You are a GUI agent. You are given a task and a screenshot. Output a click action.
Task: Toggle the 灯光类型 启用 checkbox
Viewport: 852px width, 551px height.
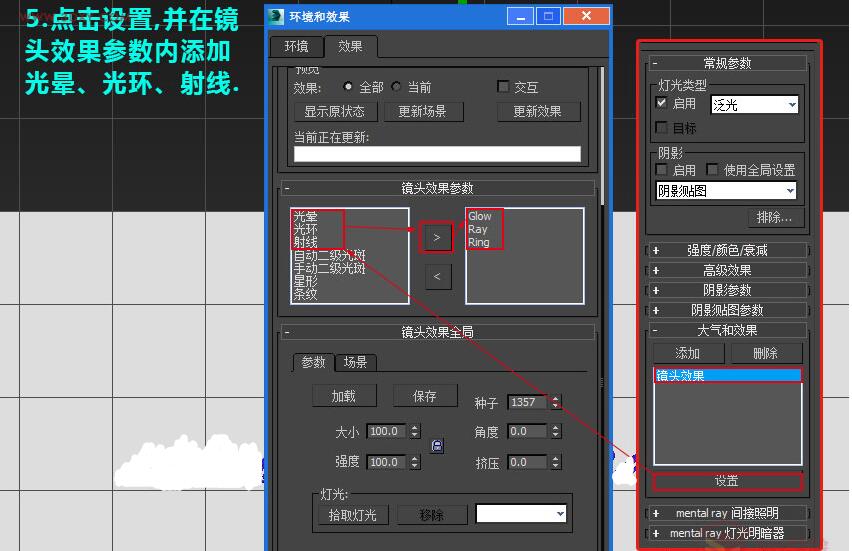point(661,103)
